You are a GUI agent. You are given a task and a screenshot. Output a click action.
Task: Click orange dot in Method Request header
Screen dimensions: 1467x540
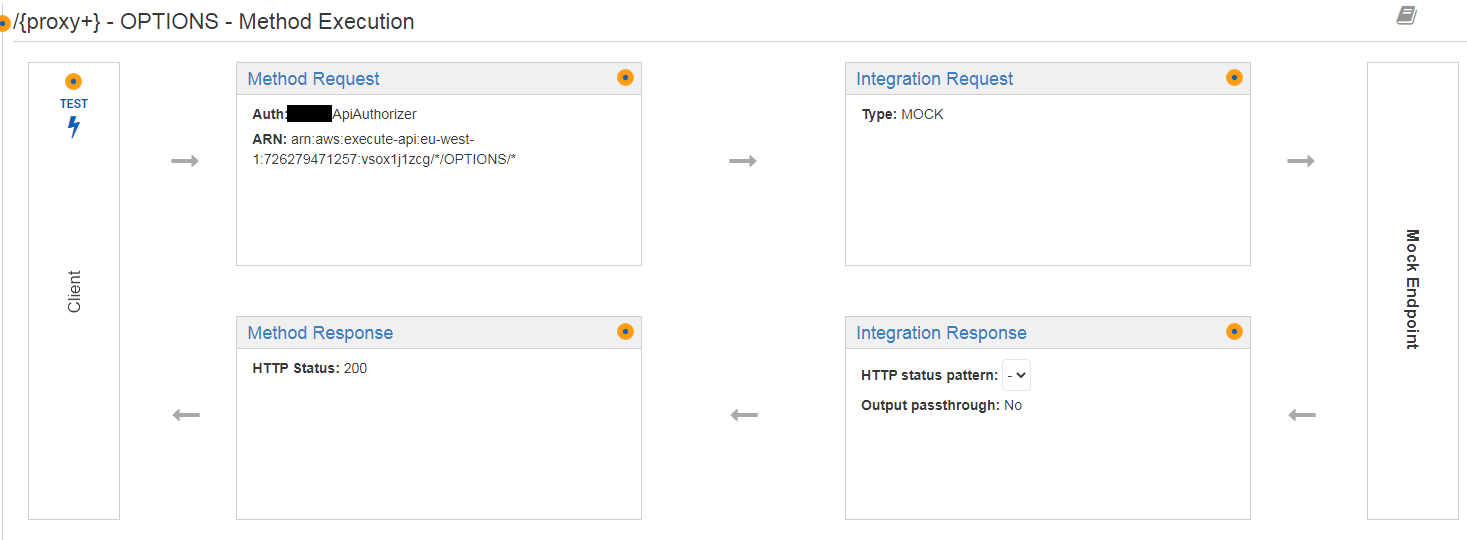(625, 78)
